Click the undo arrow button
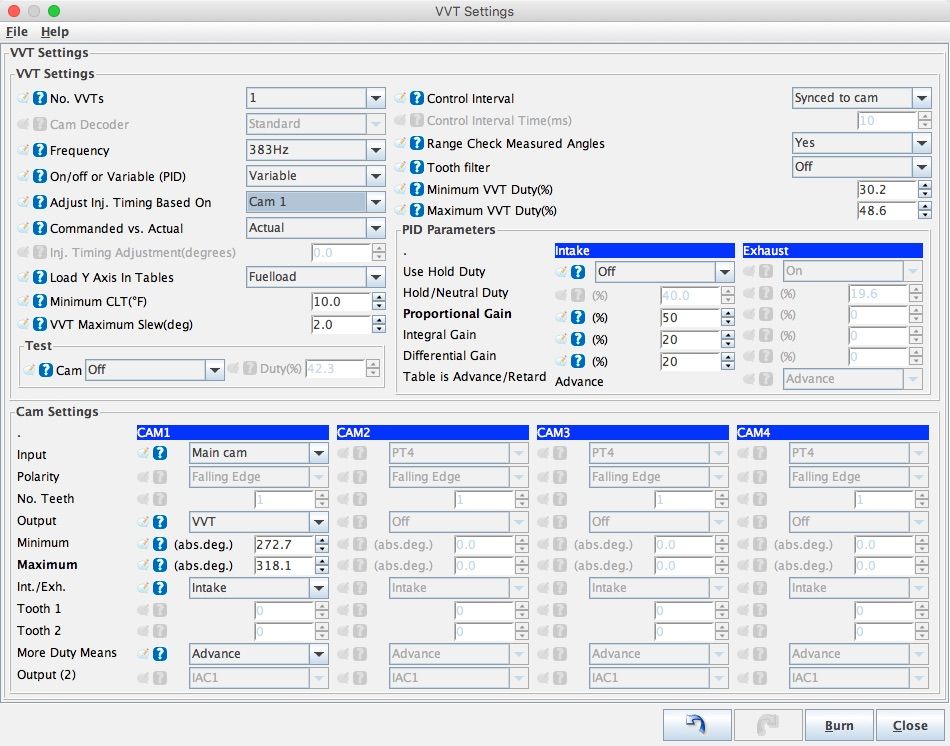Viewport: 950px width, 746px height. coord(696,725)
